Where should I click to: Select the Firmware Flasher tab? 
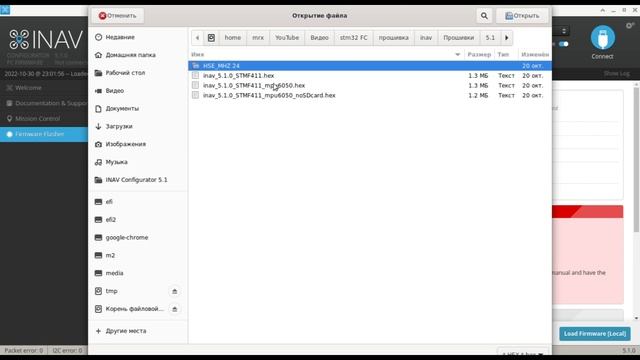pos(44,134)
